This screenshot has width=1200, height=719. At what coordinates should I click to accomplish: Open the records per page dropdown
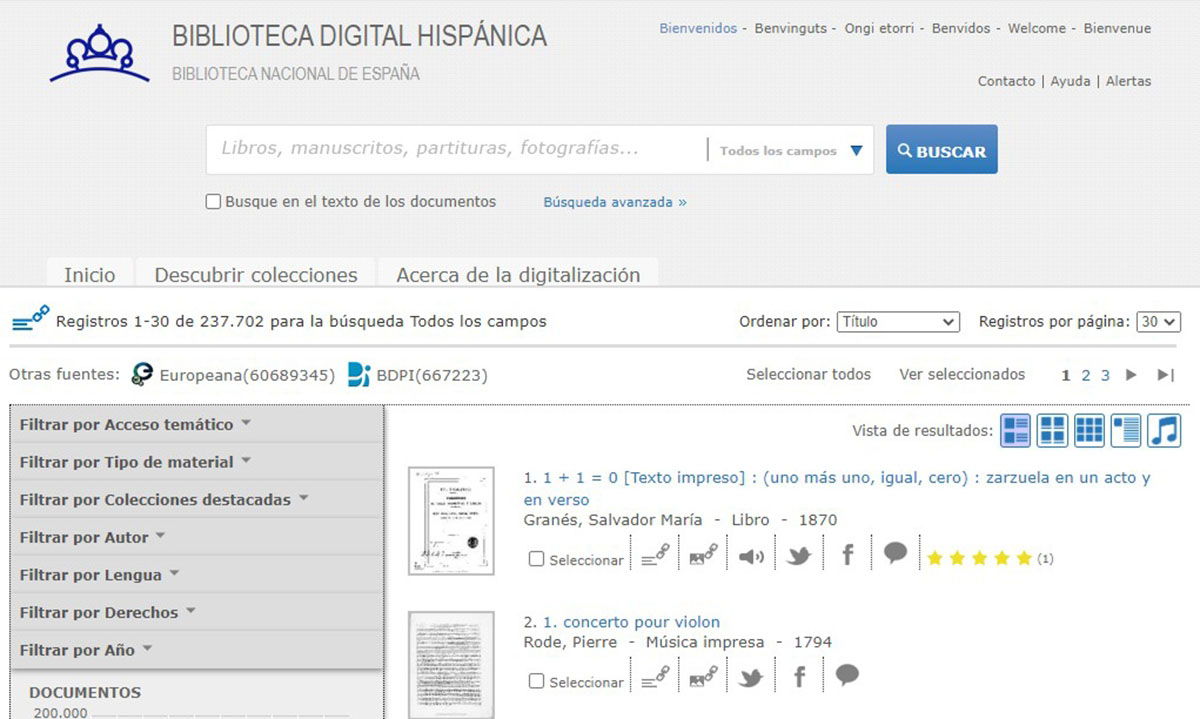tap(1158, 322)
